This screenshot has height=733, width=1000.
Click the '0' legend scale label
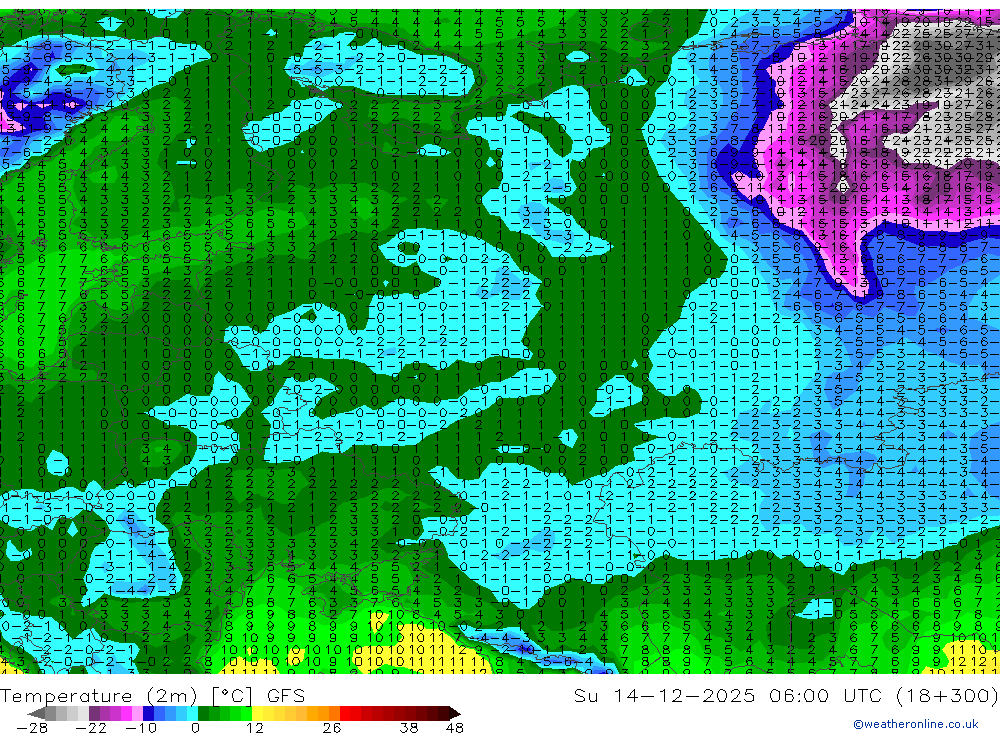(196, 728)
